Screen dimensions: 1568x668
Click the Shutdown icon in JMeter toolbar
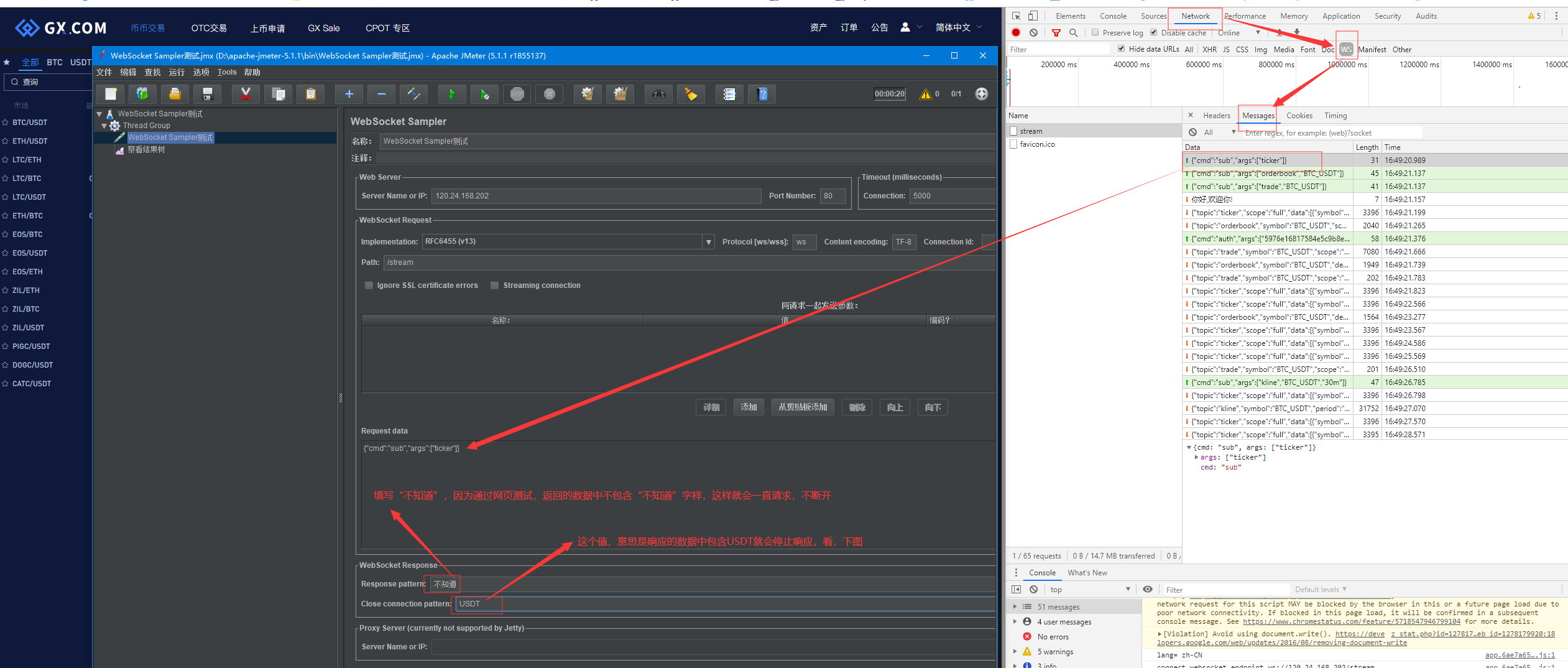(x=550, y=94)
